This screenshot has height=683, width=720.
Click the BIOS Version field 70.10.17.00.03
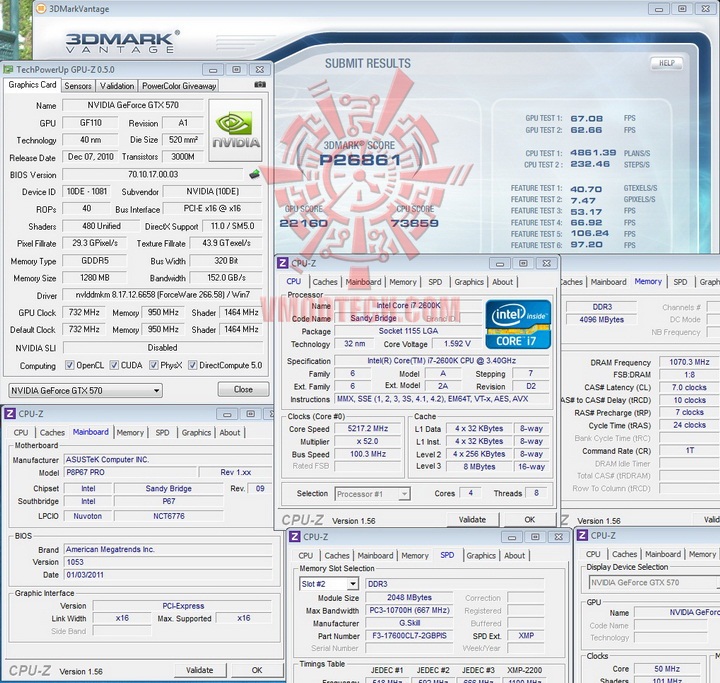tap(153, 175)
